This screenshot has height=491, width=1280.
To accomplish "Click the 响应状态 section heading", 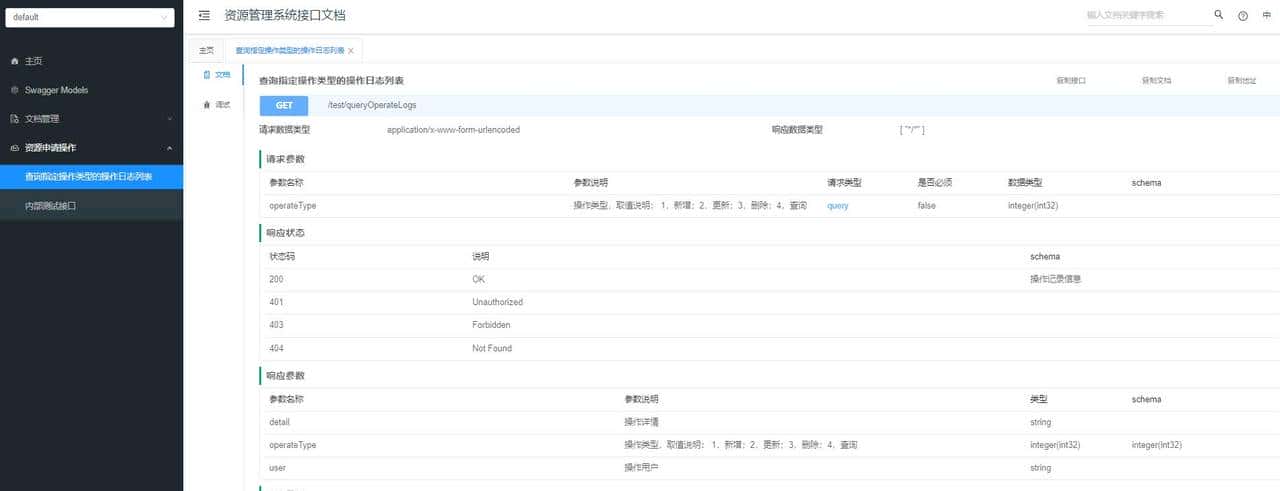I will click(x=285, y=233).
